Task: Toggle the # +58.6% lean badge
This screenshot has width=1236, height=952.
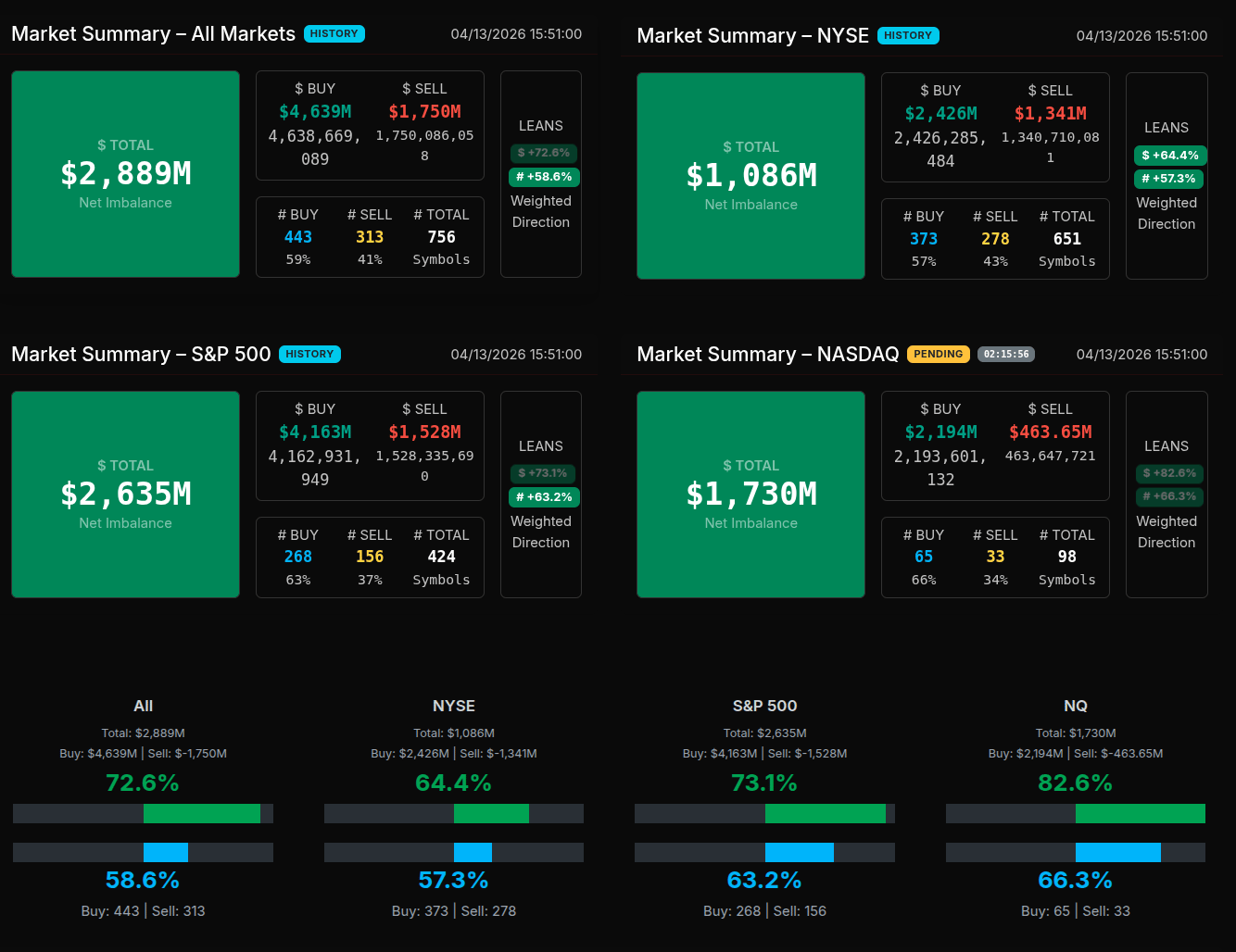Action: pyautogui.click(x=543, y=177)
